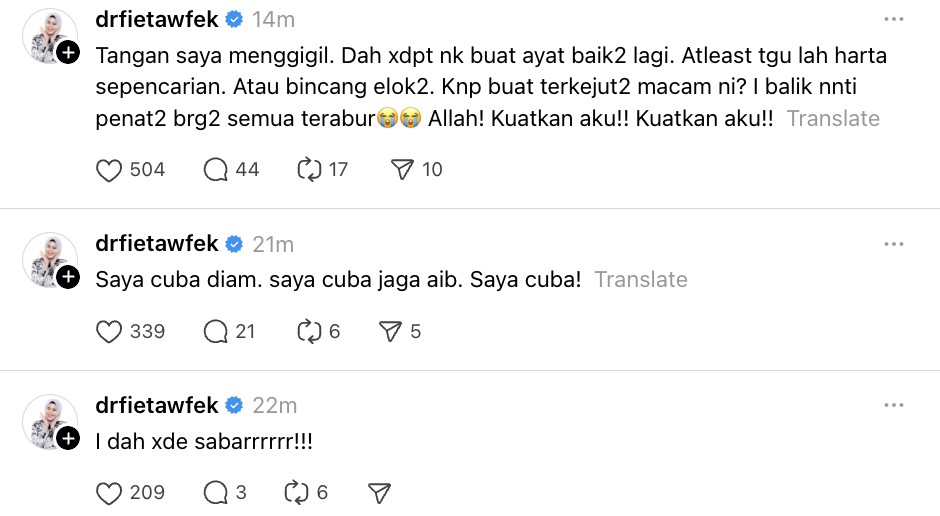Open replies on the 14m post
Screen dimensions: 940x516
pyautogui.click(x=217, y=170)
